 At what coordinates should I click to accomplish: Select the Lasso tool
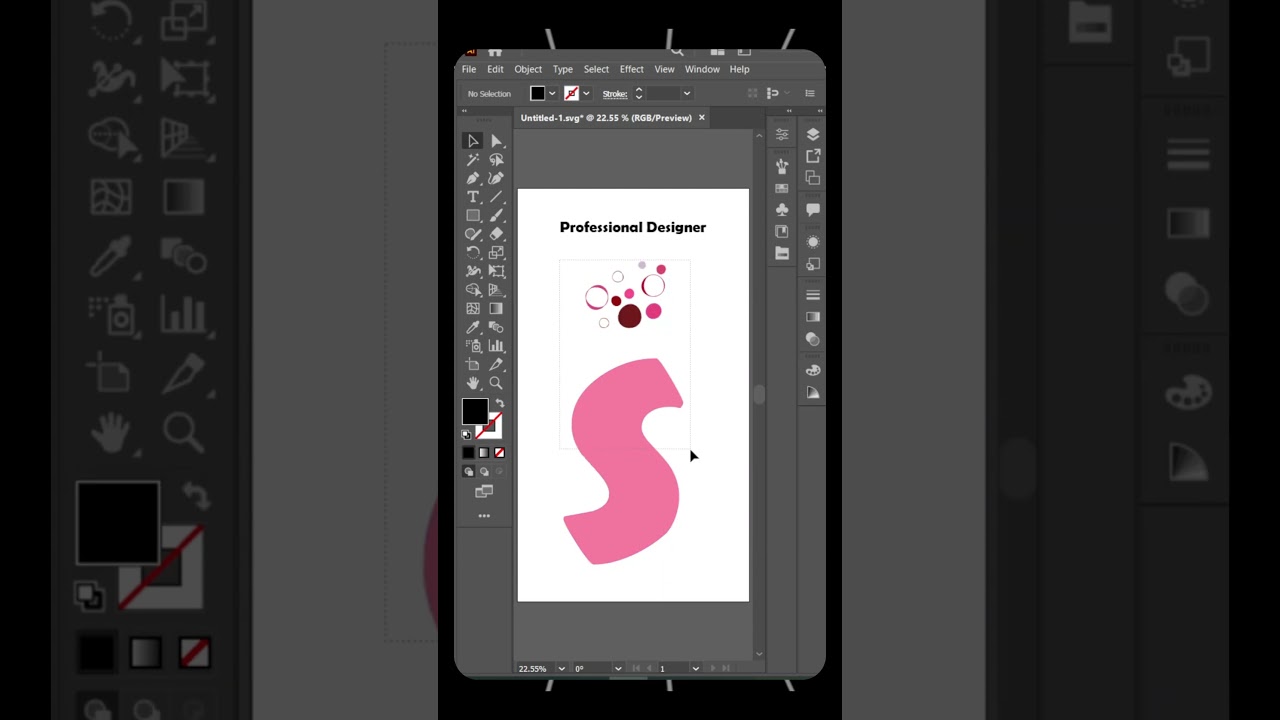[496, 159]
